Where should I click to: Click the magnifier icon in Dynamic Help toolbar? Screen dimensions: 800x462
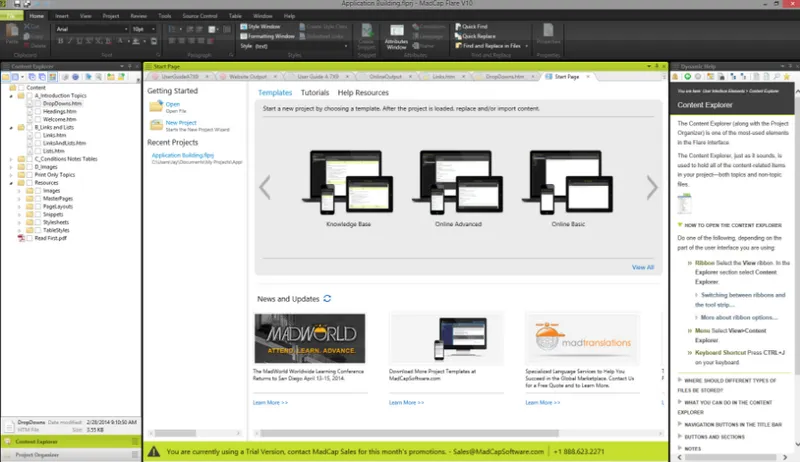[777, 76]
